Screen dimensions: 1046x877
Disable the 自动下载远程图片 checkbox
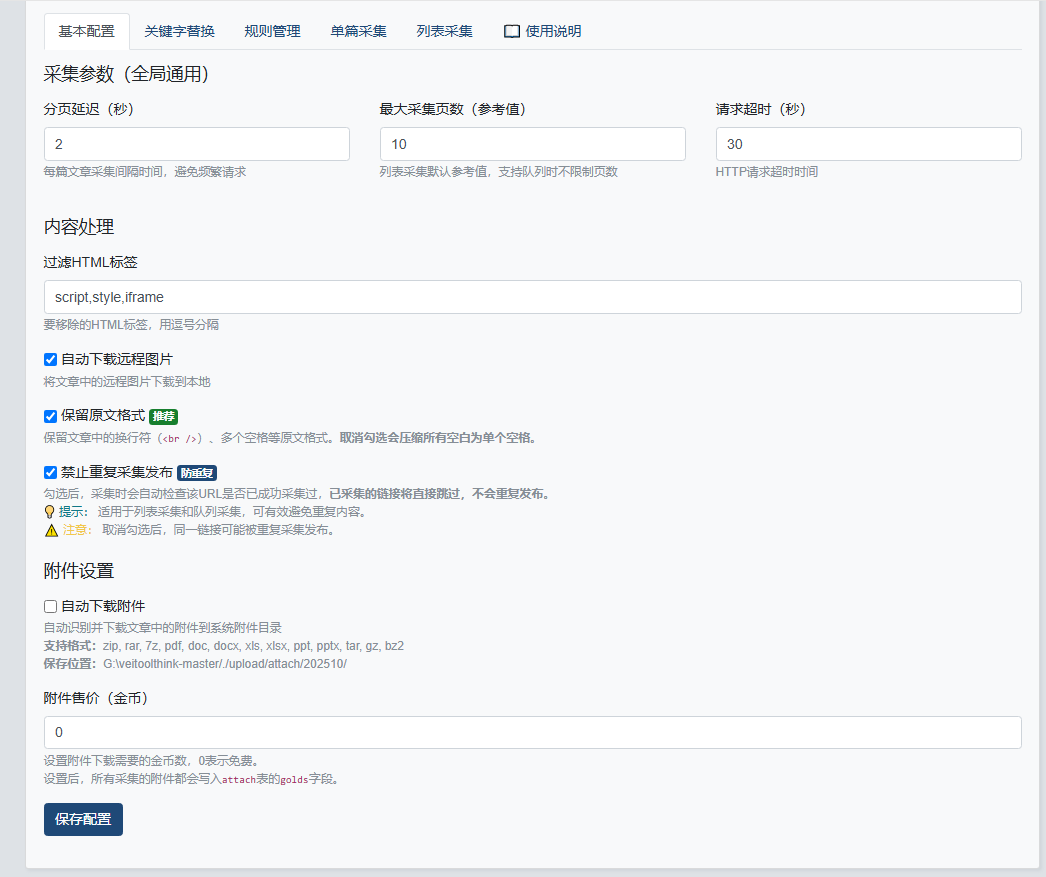pyautogui.click(x=51, y=359)
